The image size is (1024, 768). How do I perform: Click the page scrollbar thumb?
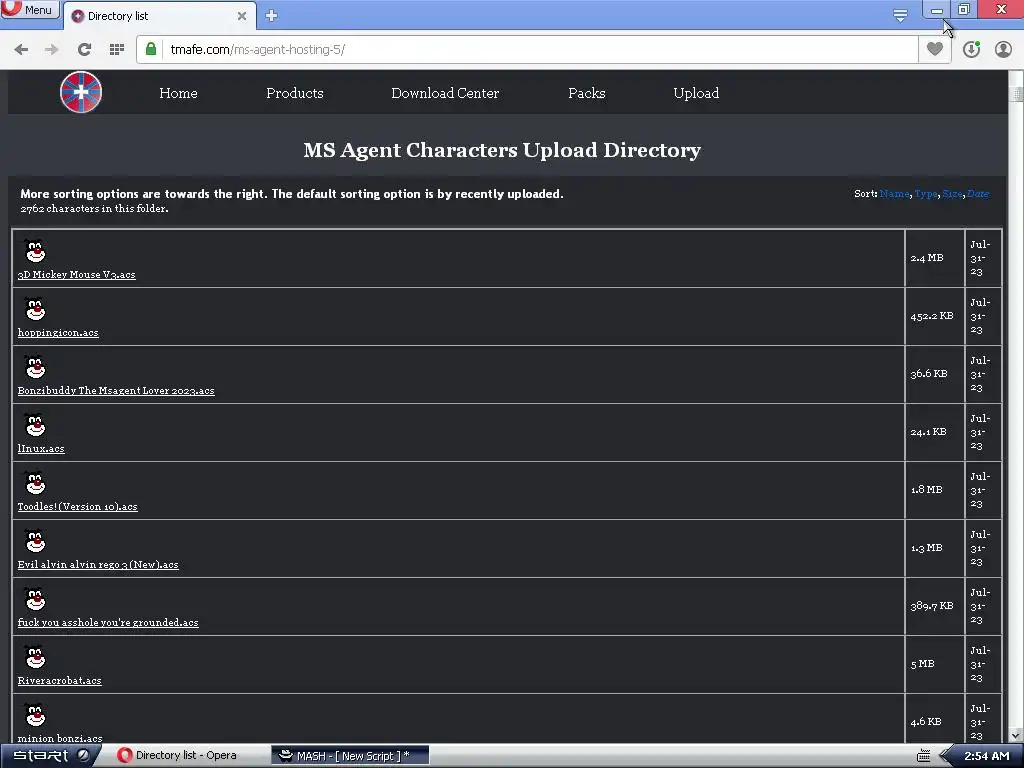[1016, 94]
